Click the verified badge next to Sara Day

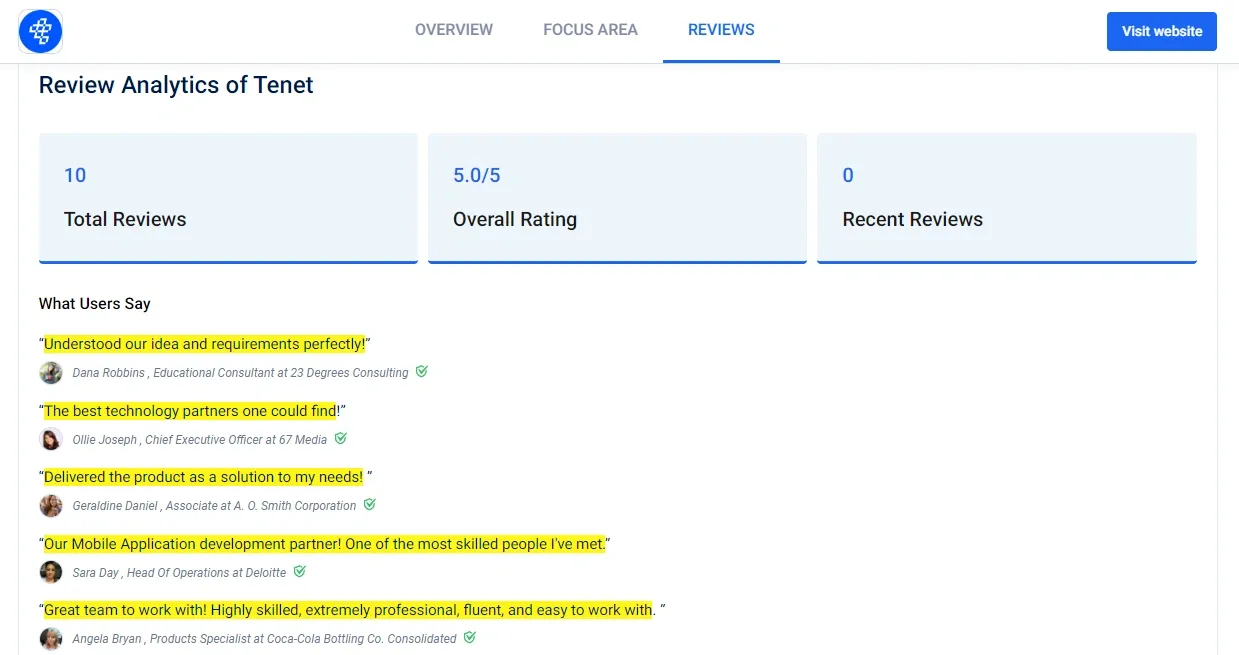[x=299, y=571]
